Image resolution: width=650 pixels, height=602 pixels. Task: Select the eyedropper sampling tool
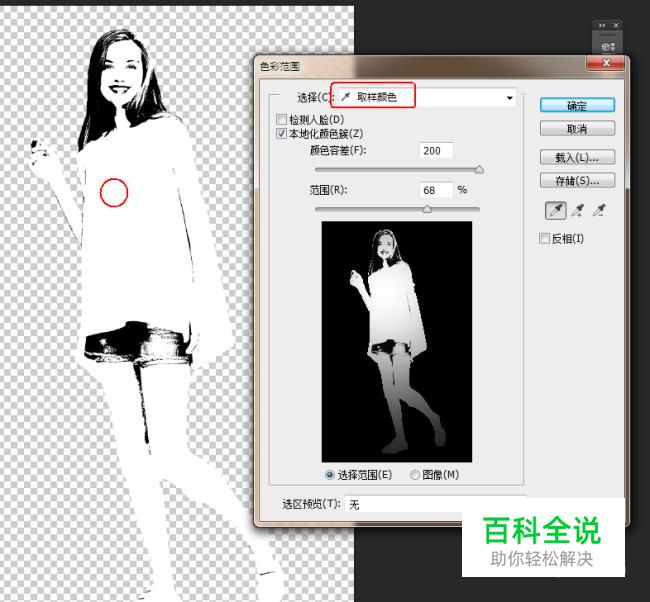coord(555,211)
